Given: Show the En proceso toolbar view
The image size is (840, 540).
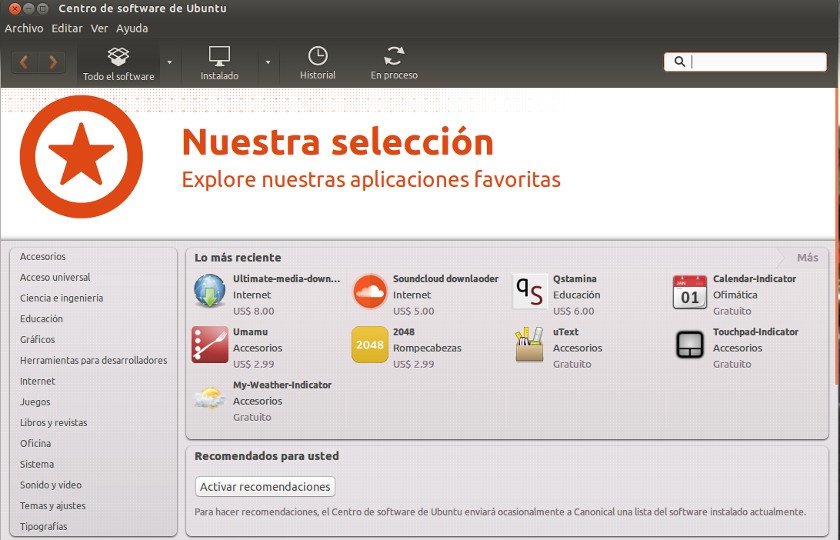Looking at the screenshot, I should tap(394, 62).
